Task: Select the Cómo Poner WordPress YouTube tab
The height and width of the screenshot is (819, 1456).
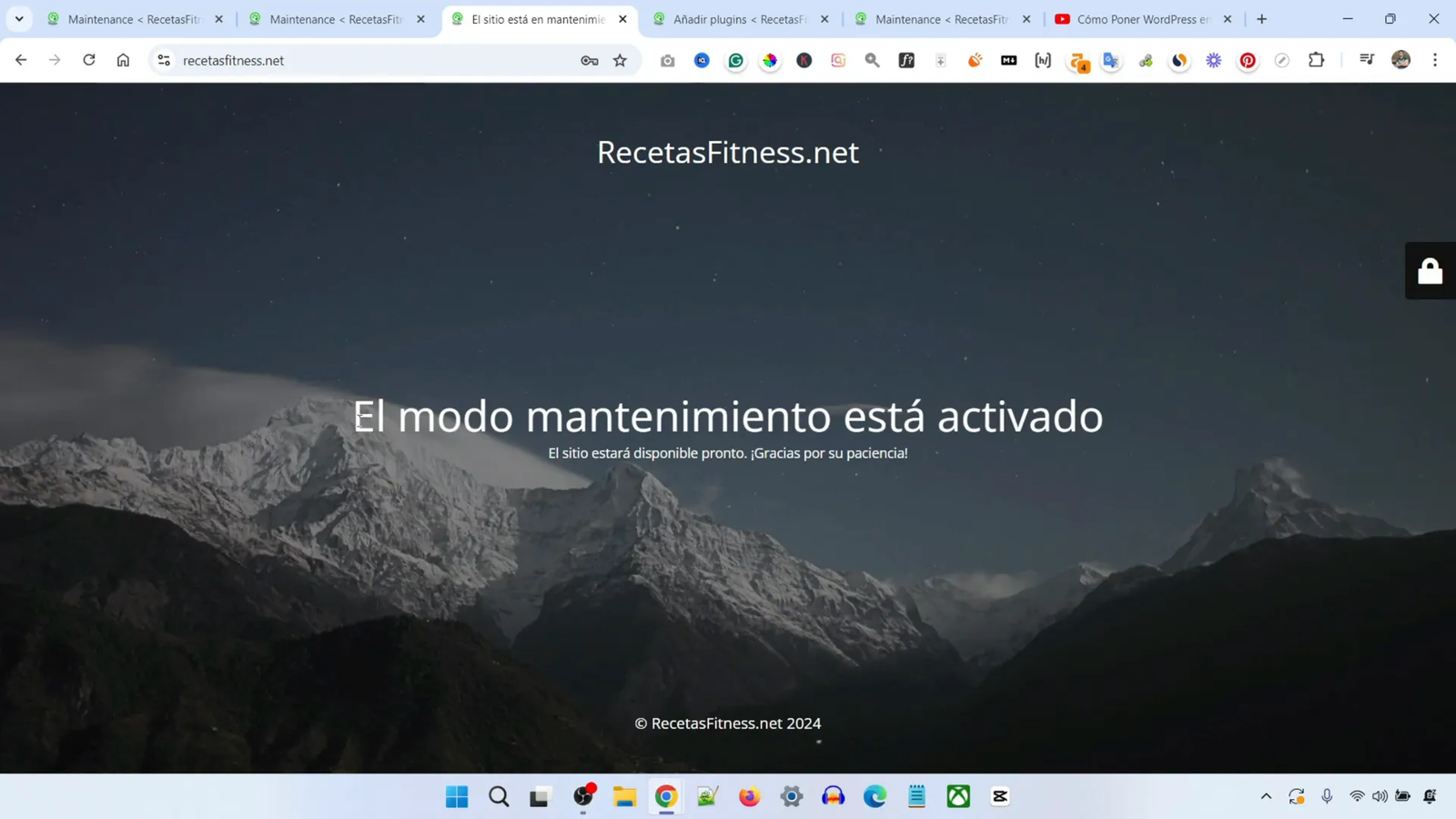Action: [1137, 18]
